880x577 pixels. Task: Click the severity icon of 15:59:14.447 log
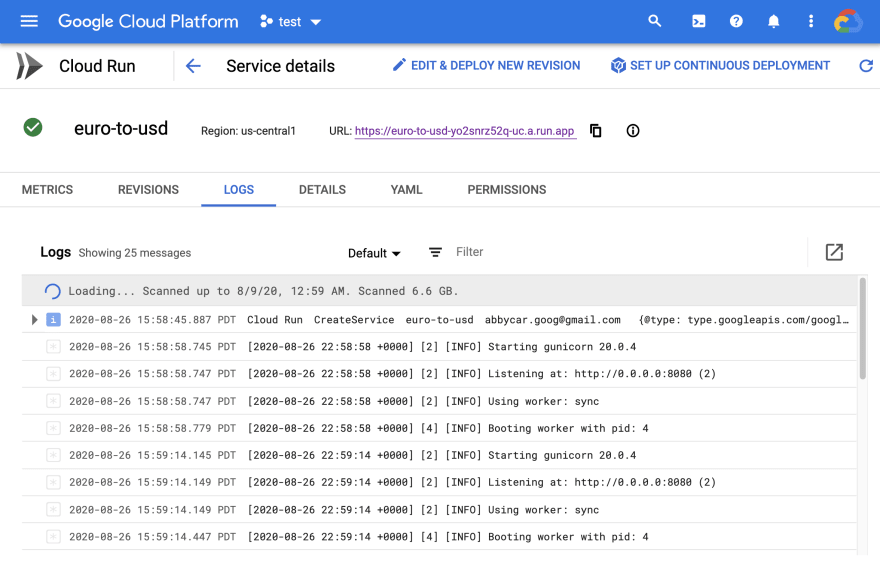[53, 537]
